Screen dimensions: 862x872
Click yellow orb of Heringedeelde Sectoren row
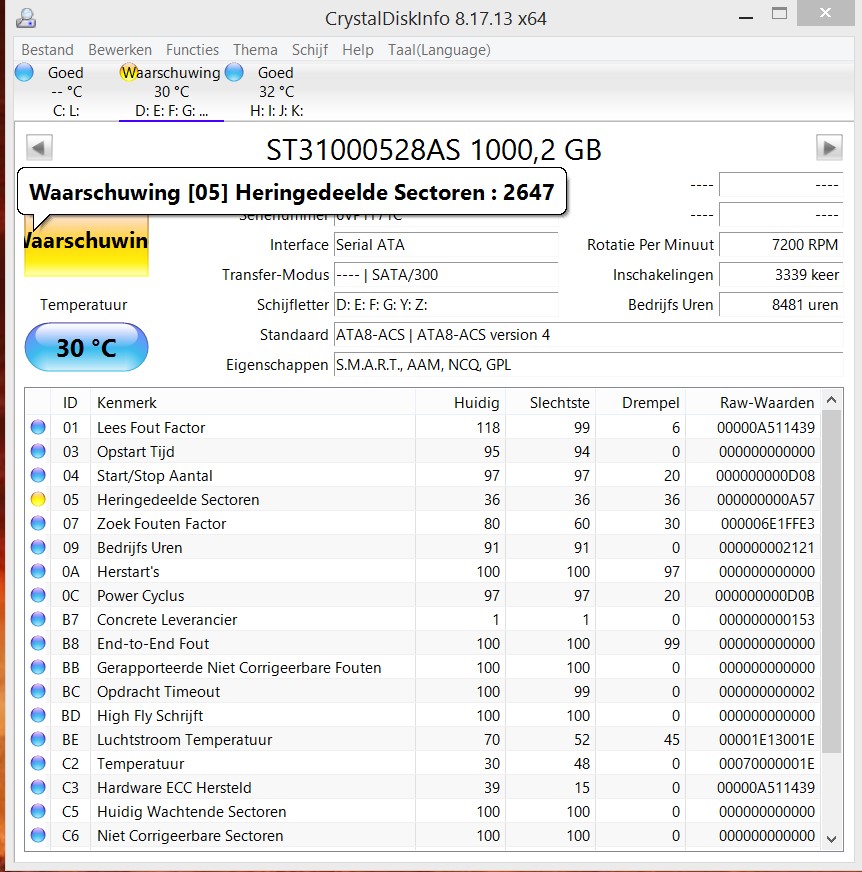pyautogui.click(x=38, y=499)
